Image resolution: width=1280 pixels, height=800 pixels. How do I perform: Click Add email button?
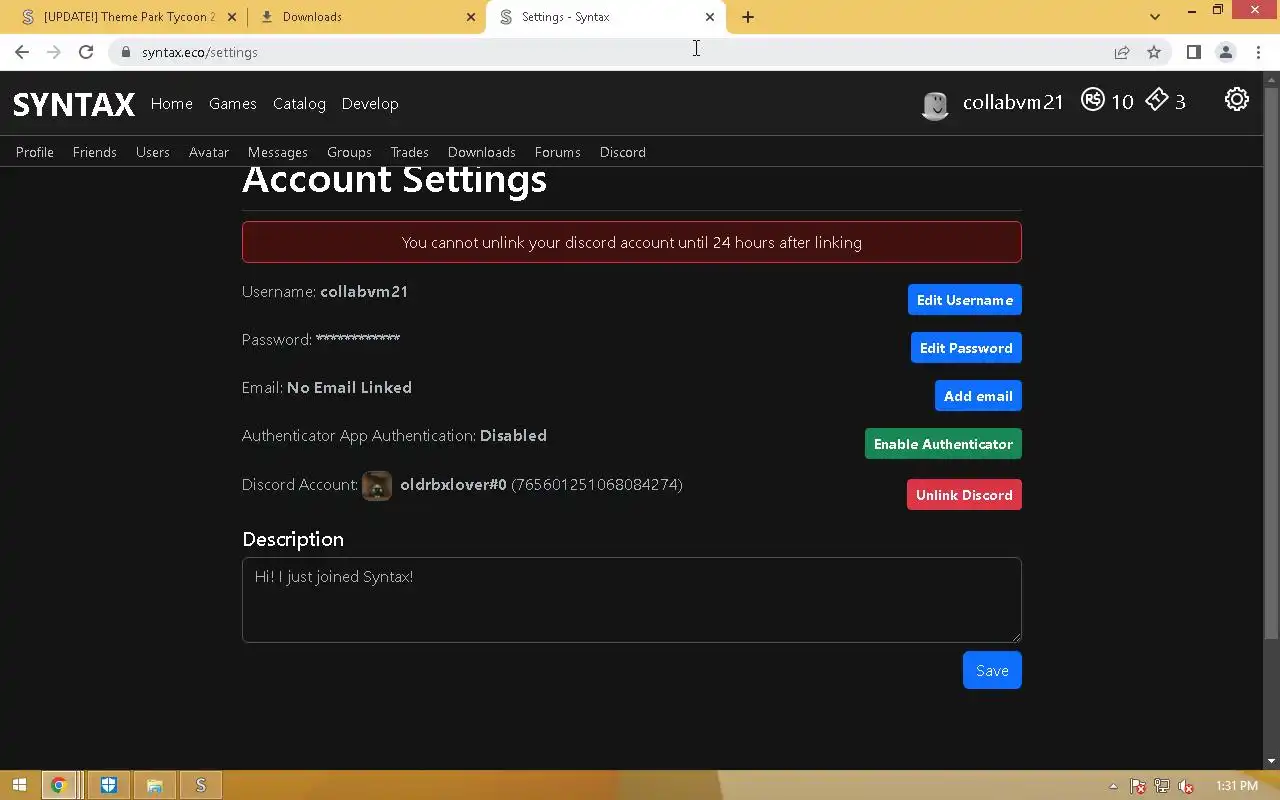click(x=978, y=396)
